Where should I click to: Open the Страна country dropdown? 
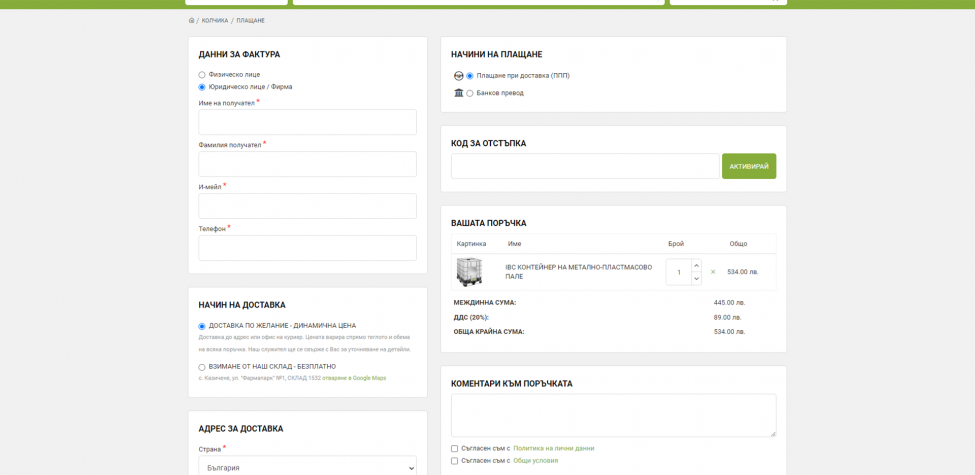pos(307,468)
